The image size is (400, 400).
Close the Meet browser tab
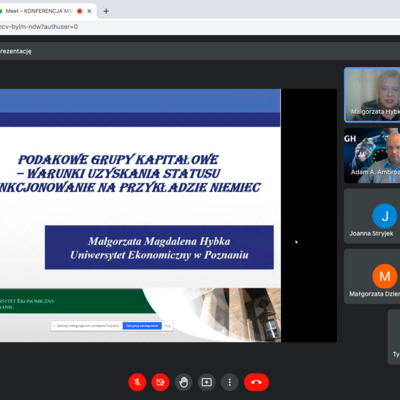[x=89, y=11]
